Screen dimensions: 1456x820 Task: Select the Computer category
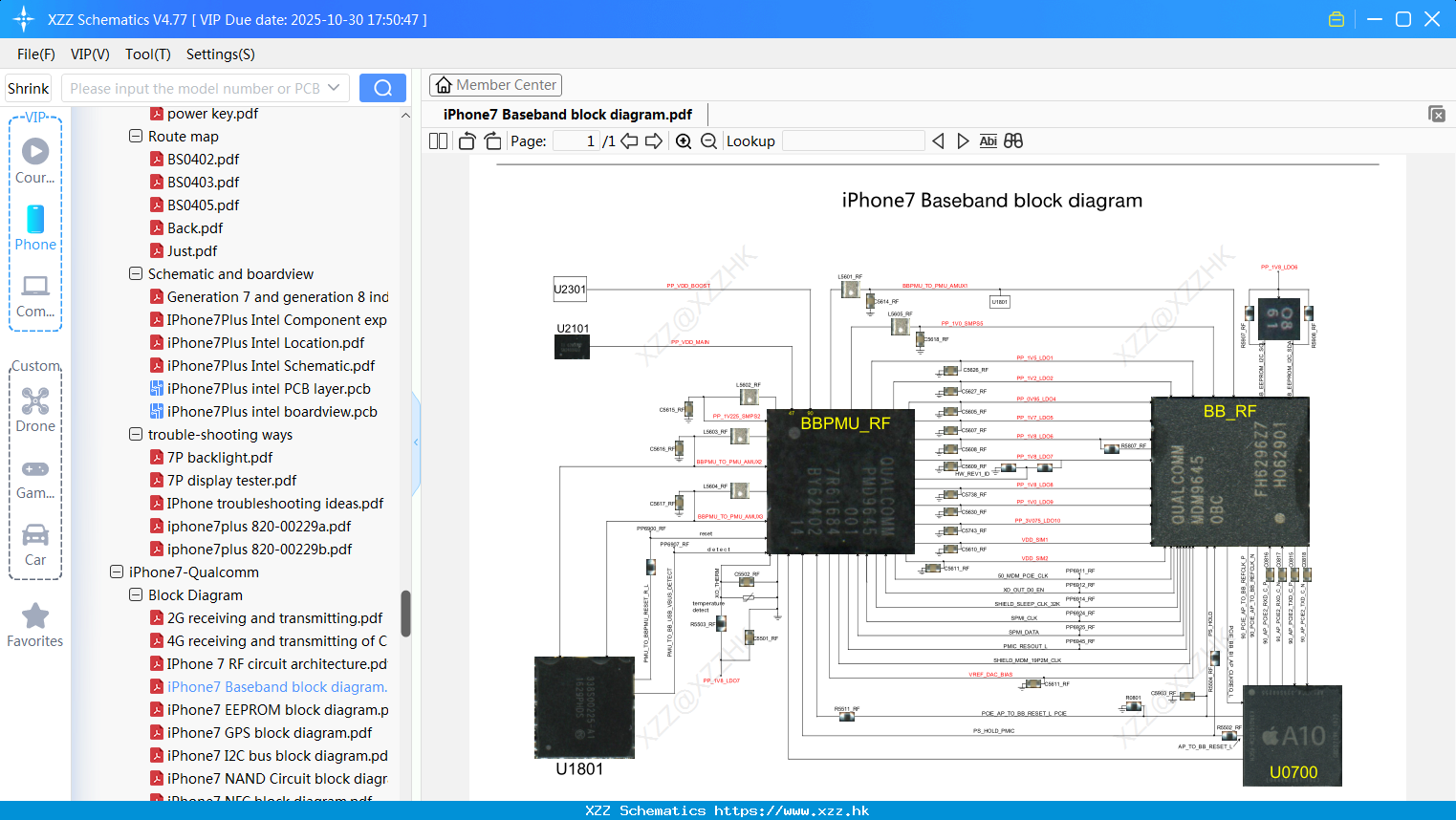[x=35, y=295]
